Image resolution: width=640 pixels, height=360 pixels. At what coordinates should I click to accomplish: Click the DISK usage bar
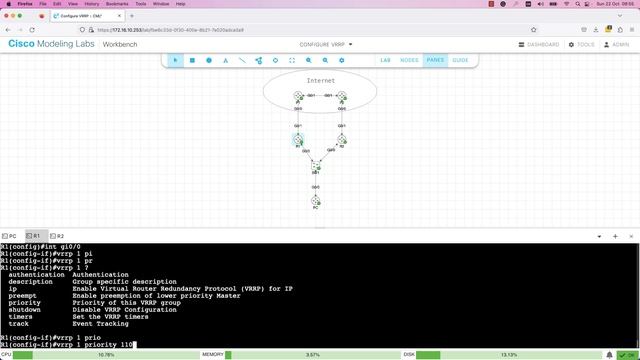(x=509, y=355)
